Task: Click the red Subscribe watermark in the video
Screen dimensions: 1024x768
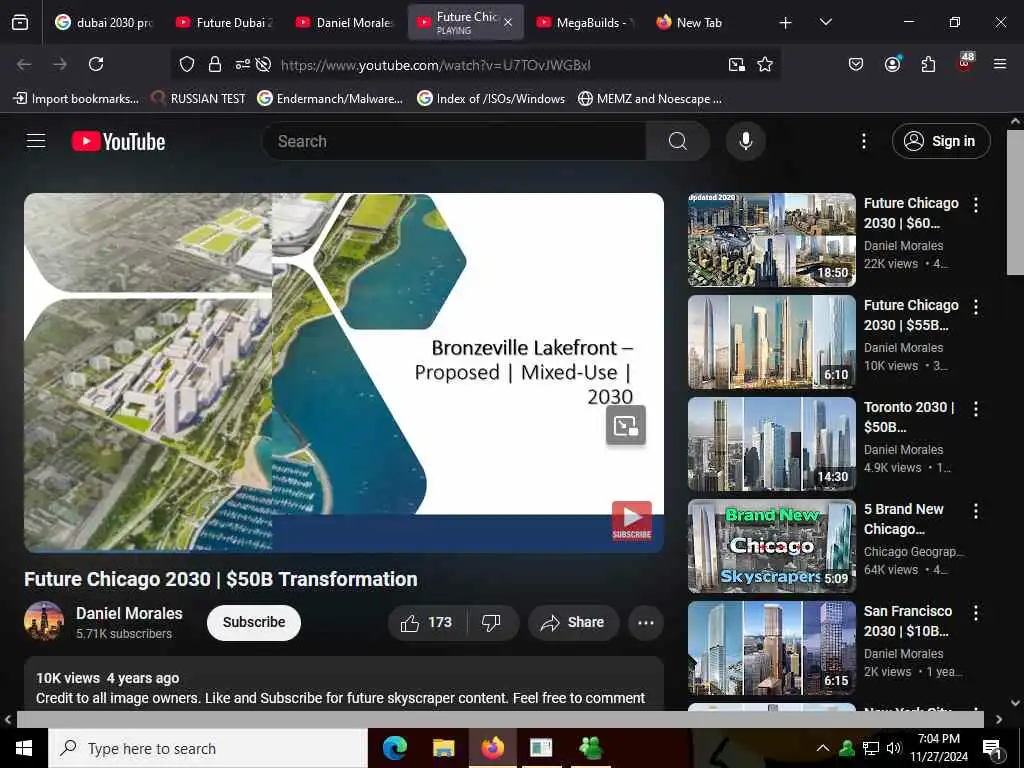Action: (632, 520)
